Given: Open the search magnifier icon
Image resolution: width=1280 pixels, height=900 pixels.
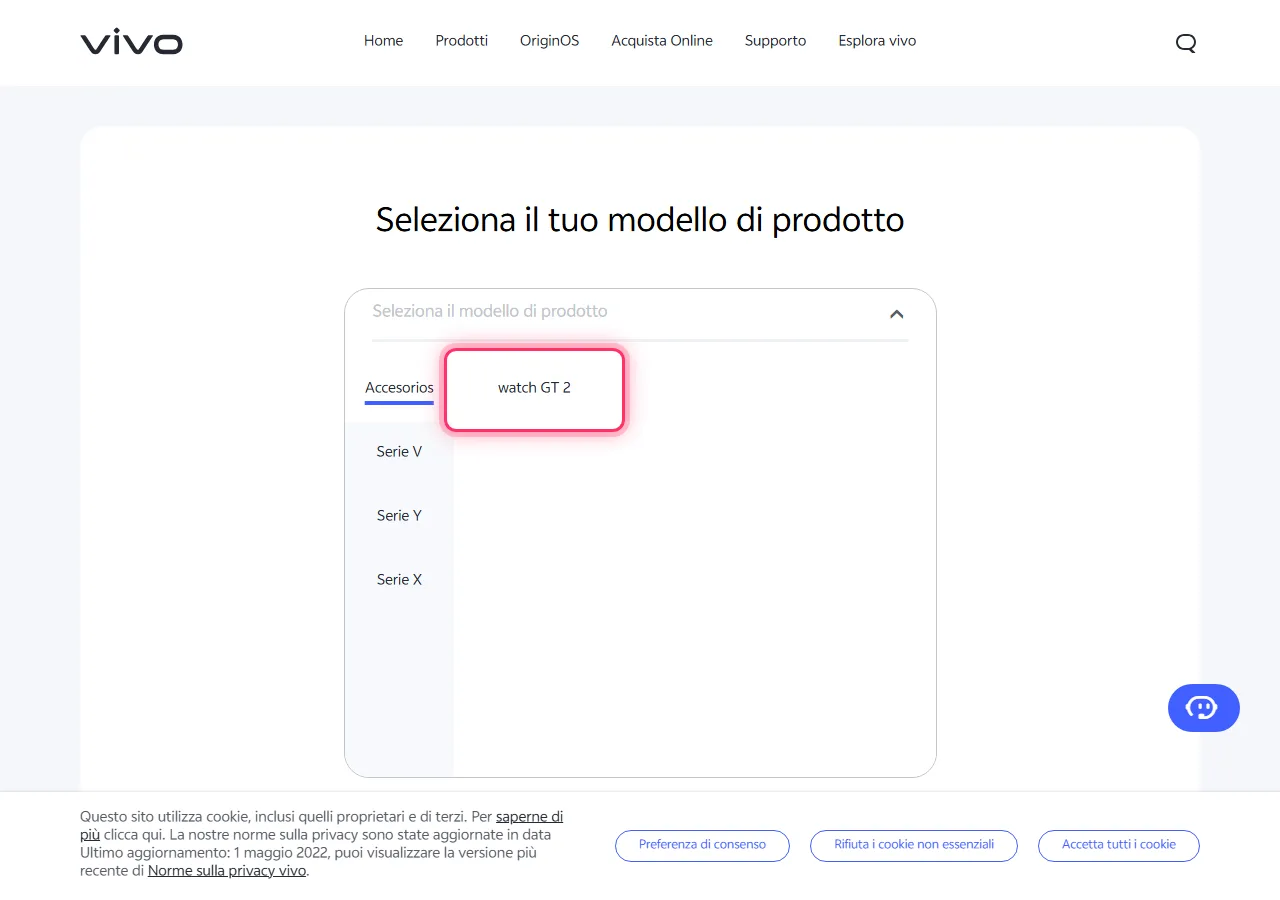Looking at the screenshot, I should 1186,42.
